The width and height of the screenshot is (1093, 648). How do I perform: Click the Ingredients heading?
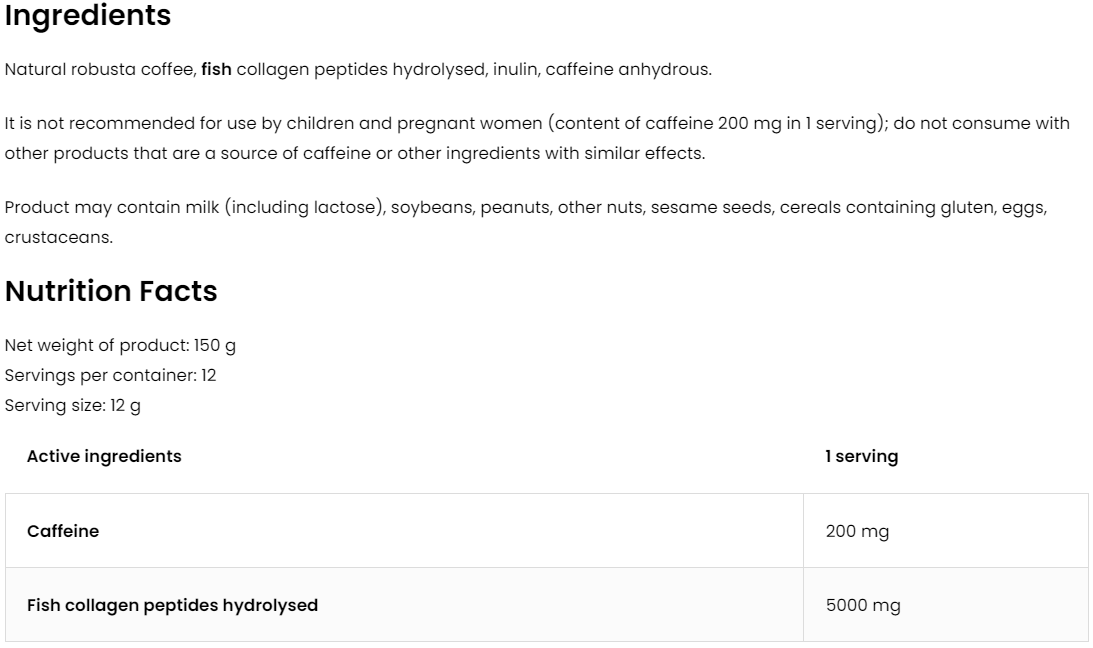point(88,17)
